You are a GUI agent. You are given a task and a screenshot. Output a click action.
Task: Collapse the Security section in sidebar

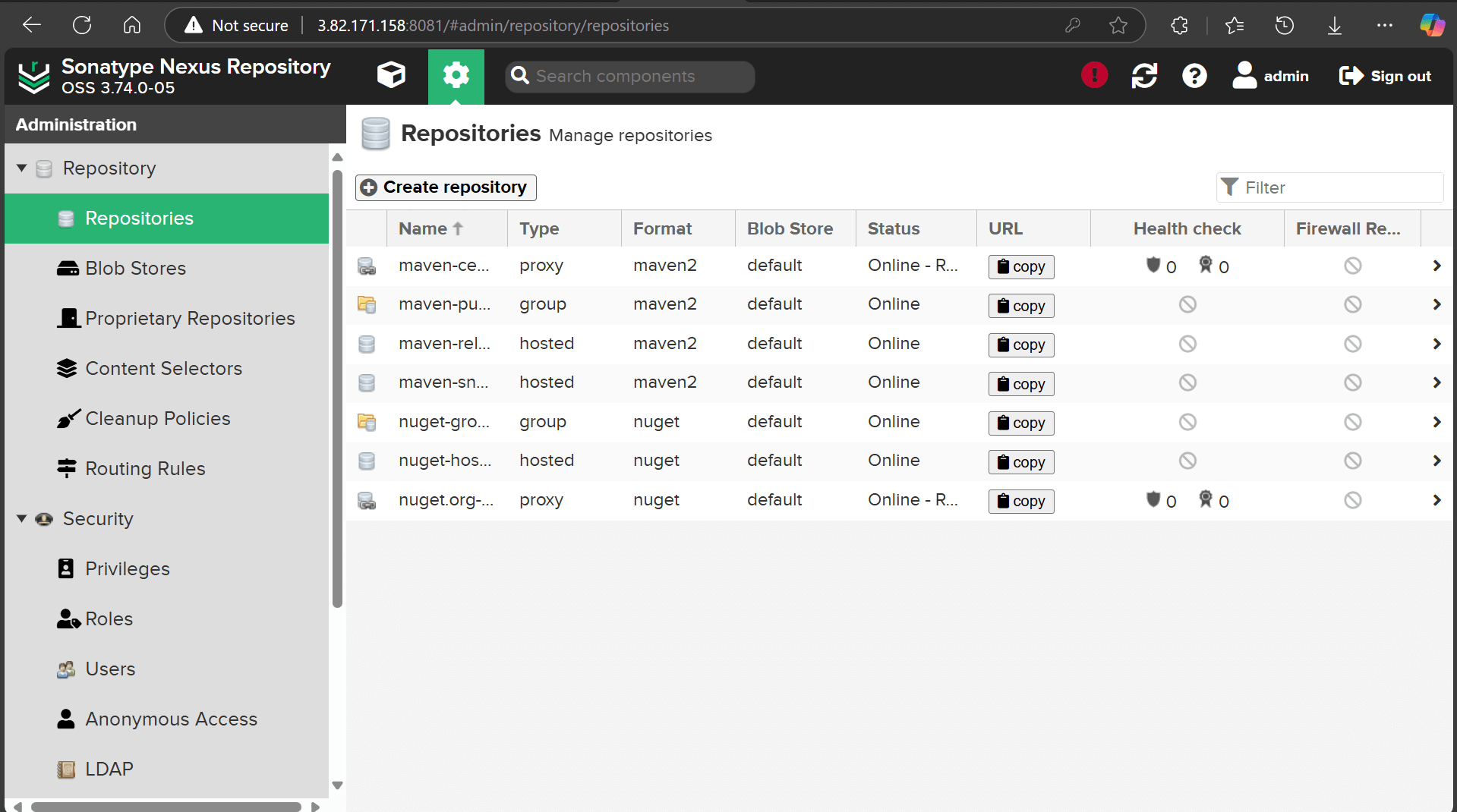21,518
